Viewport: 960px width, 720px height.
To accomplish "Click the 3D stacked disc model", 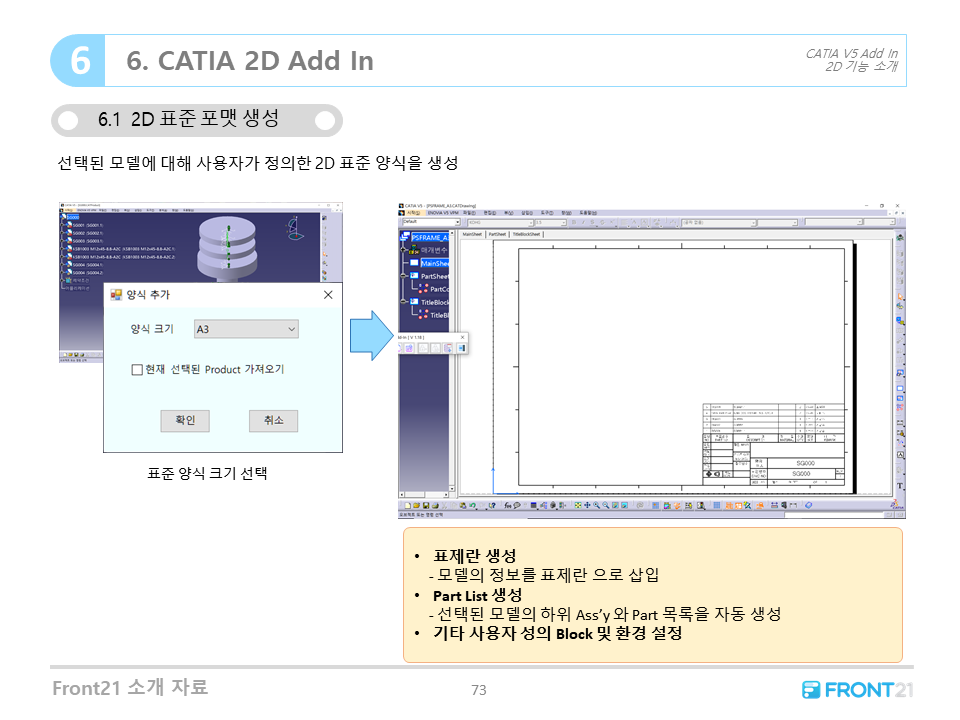I will (227, 248).
